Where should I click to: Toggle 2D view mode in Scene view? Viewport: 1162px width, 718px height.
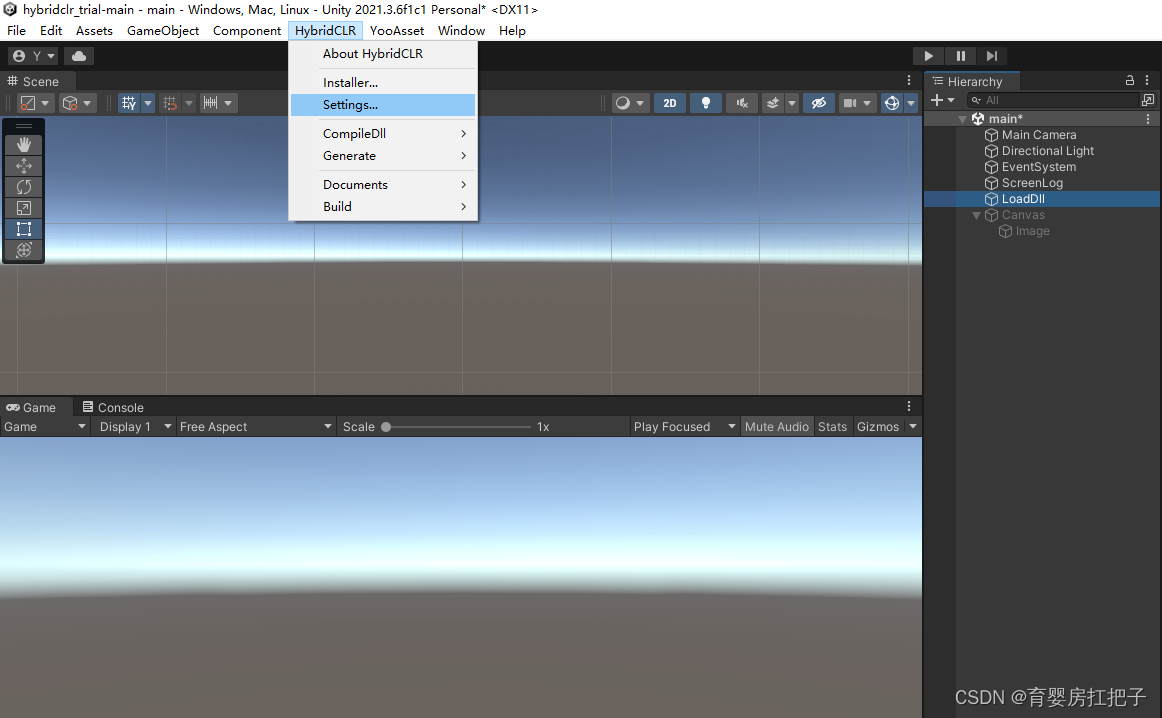click(x=670, y=103)
